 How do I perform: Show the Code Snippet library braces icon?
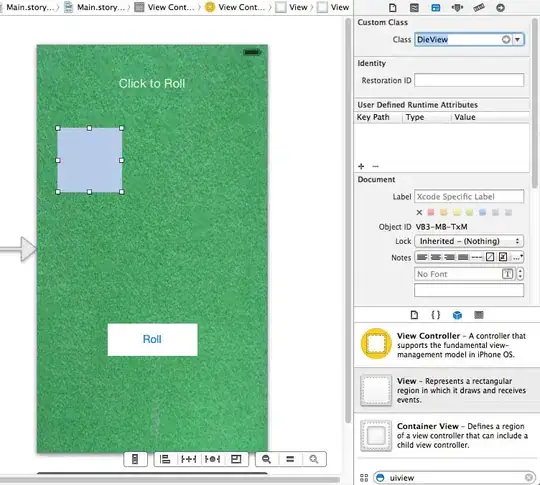point(436,315)
